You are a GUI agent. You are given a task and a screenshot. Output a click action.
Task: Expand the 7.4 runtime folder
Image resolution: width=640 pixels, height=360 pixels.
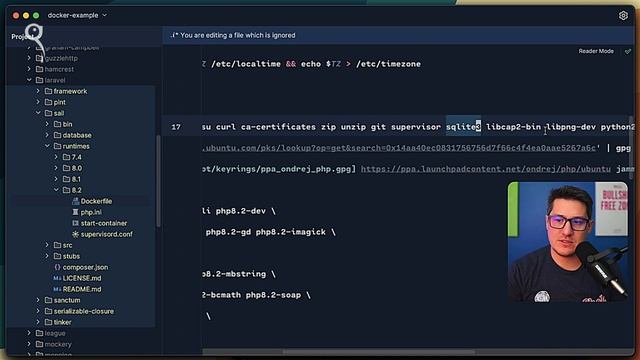pyautogui.click(x=56, y=157)
